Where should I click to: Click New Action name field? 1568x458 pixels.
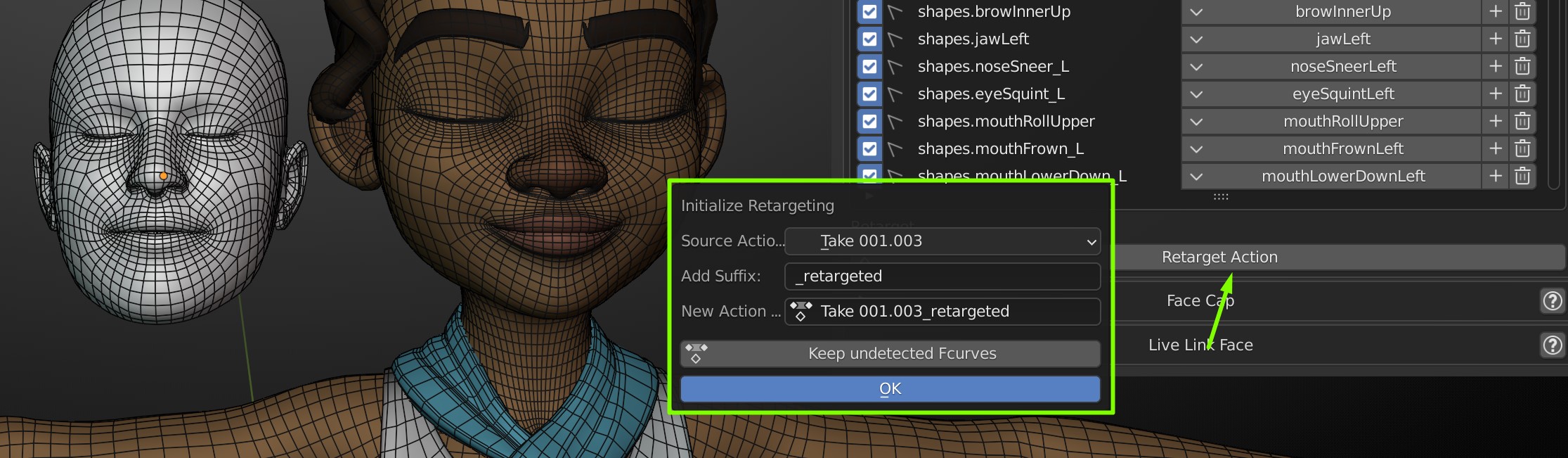click(942, 311)
